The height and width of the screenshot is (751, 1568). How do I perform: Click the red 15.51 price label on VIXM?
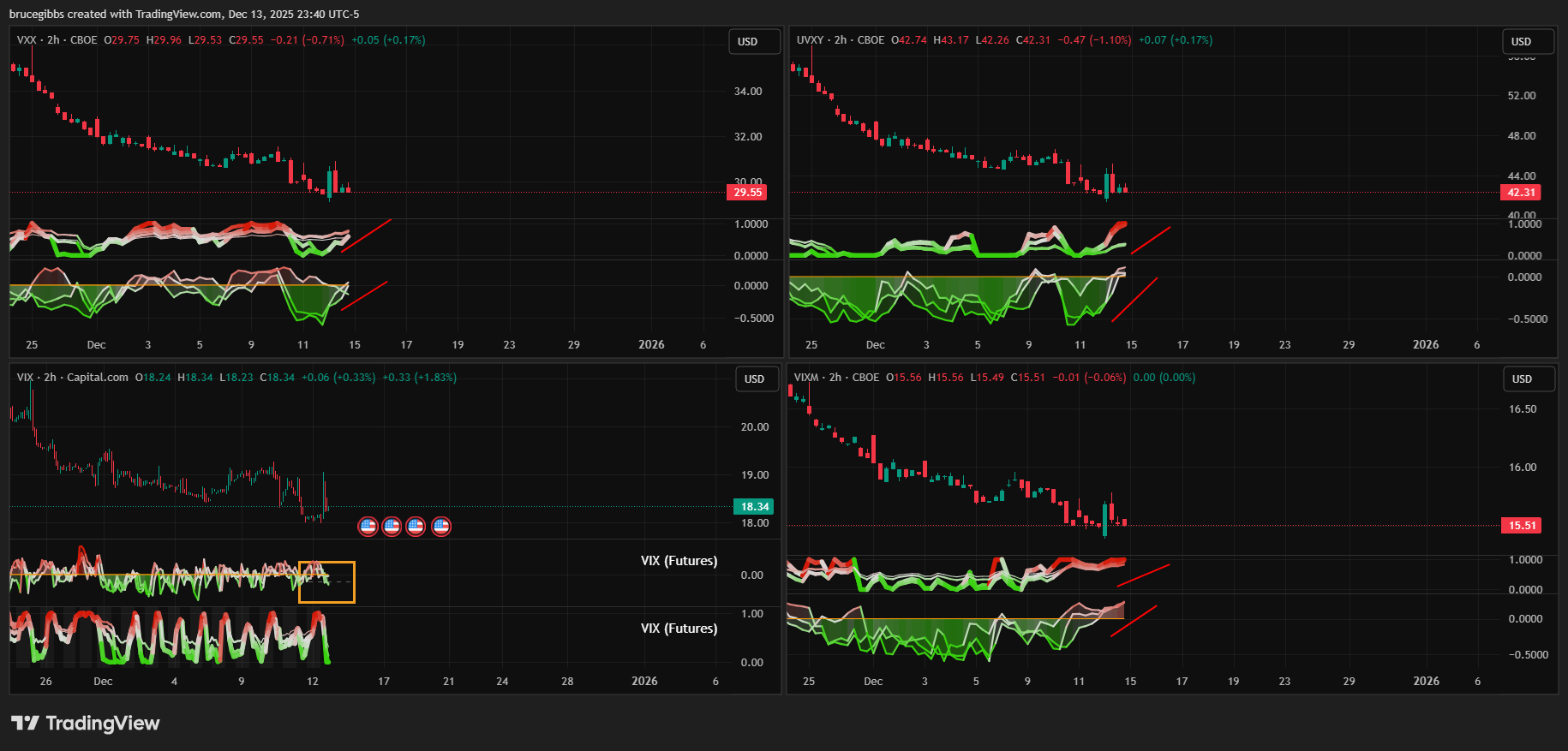1521,526
